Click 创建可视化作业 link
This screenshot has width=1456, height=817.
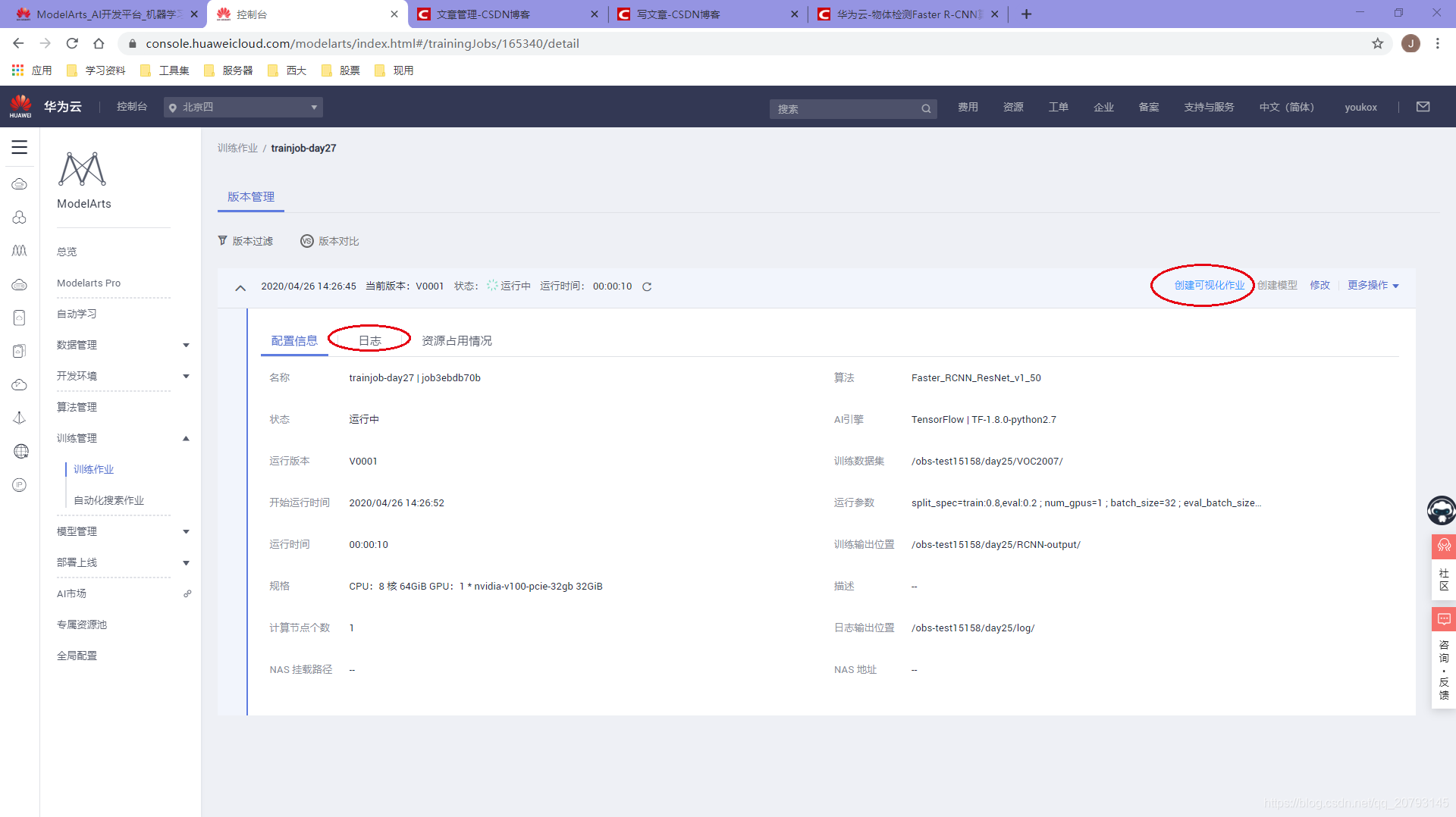coord(1210,285)
